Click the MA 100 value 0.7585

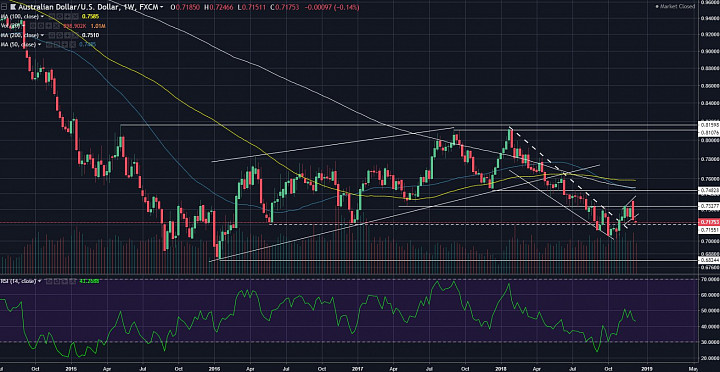[90, 17]
